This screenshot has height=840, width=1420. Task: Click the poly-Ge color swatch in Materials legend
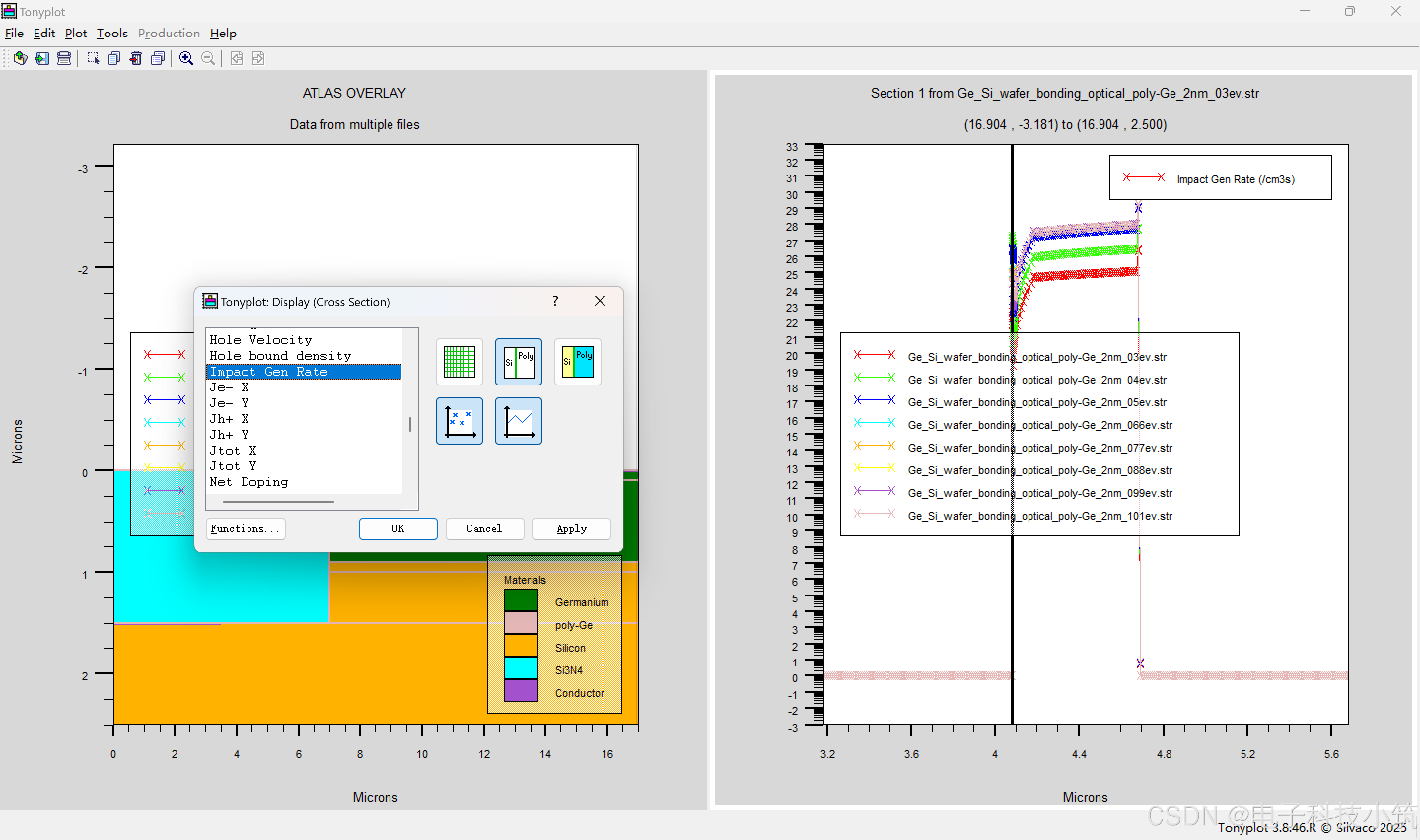[521, 623]
